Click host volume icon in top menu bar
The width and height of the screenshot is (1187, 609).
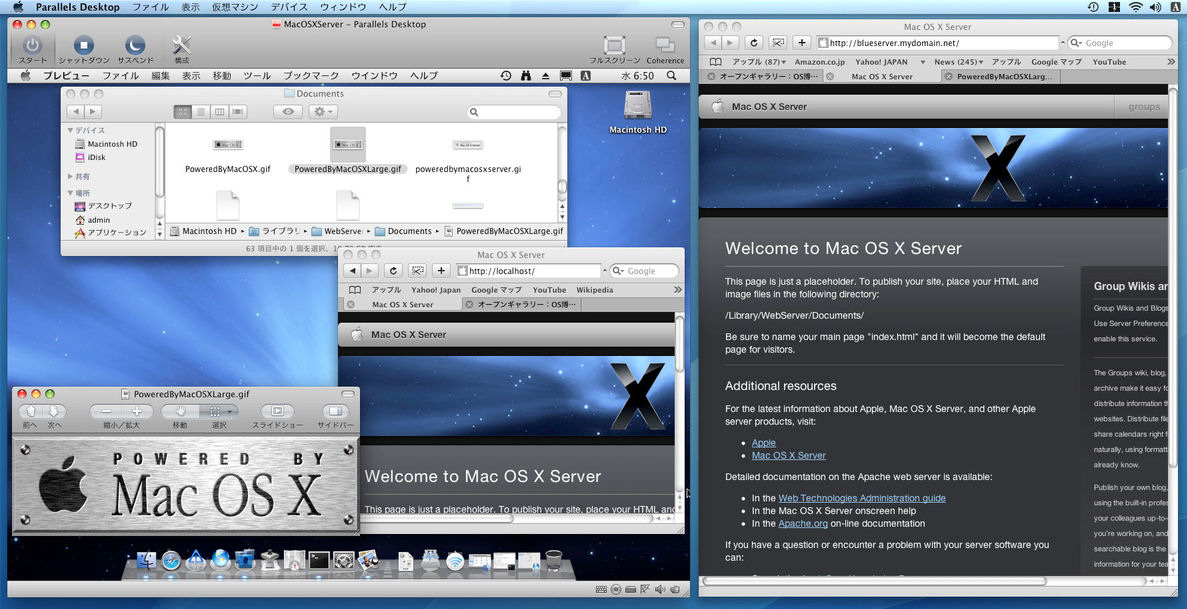[1155, 7]
